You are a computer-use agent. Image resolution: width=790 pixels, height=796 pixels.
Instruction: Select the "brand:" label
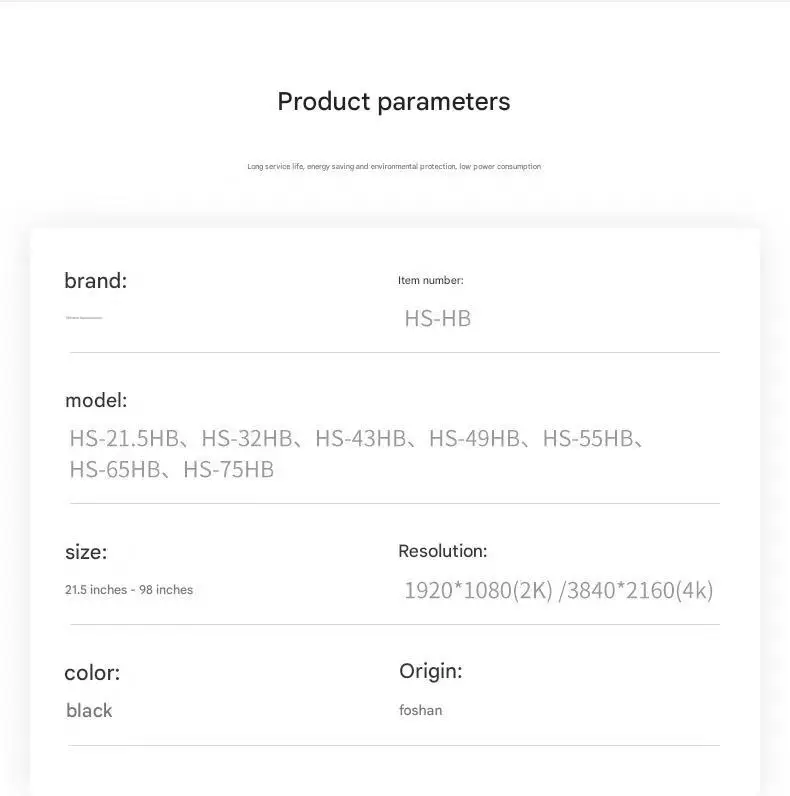coord(96,281)
